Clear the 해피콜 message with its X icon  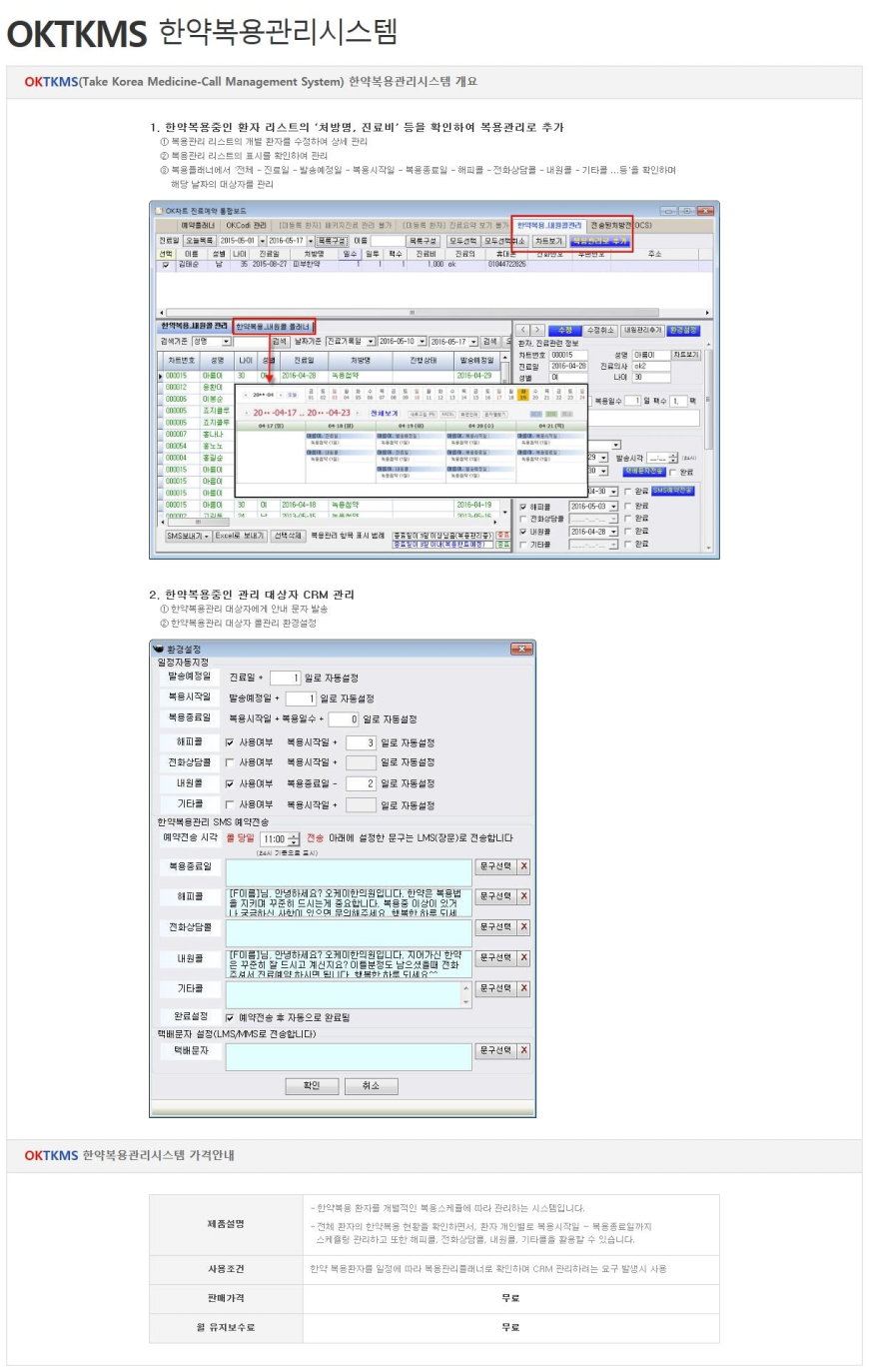[524, 896]
